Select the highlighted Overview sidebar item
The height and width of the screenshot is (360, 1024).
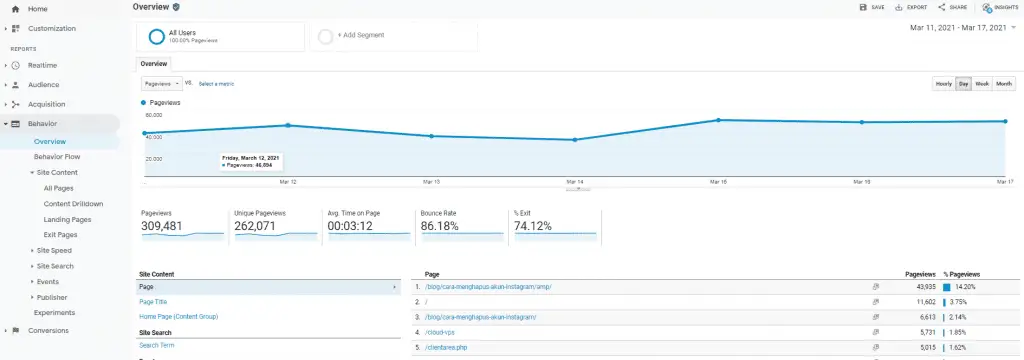tap(50, 141)
